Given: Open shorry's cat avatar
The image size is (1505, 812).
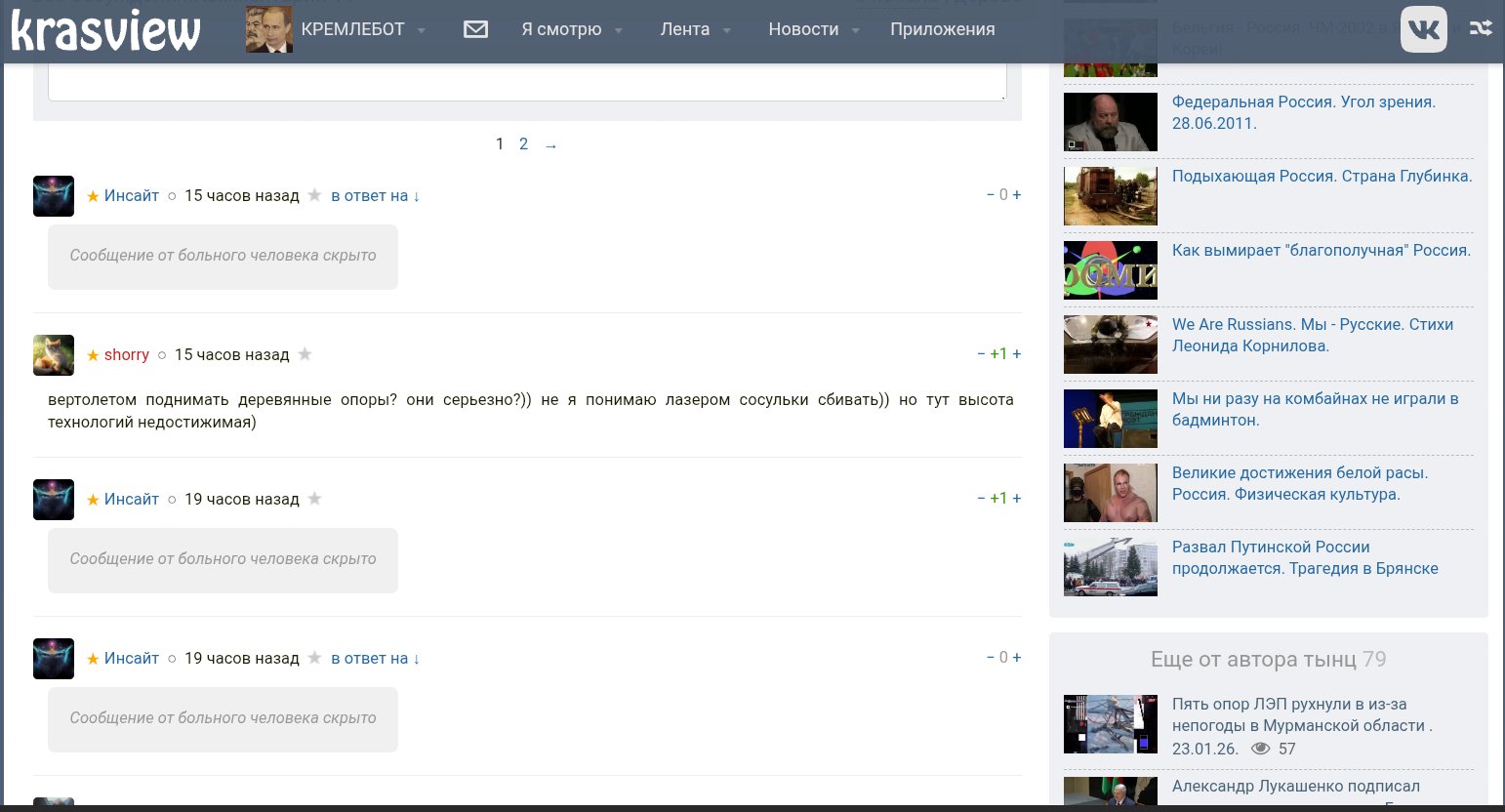Looking at the screenshot, I should [54, 355].
